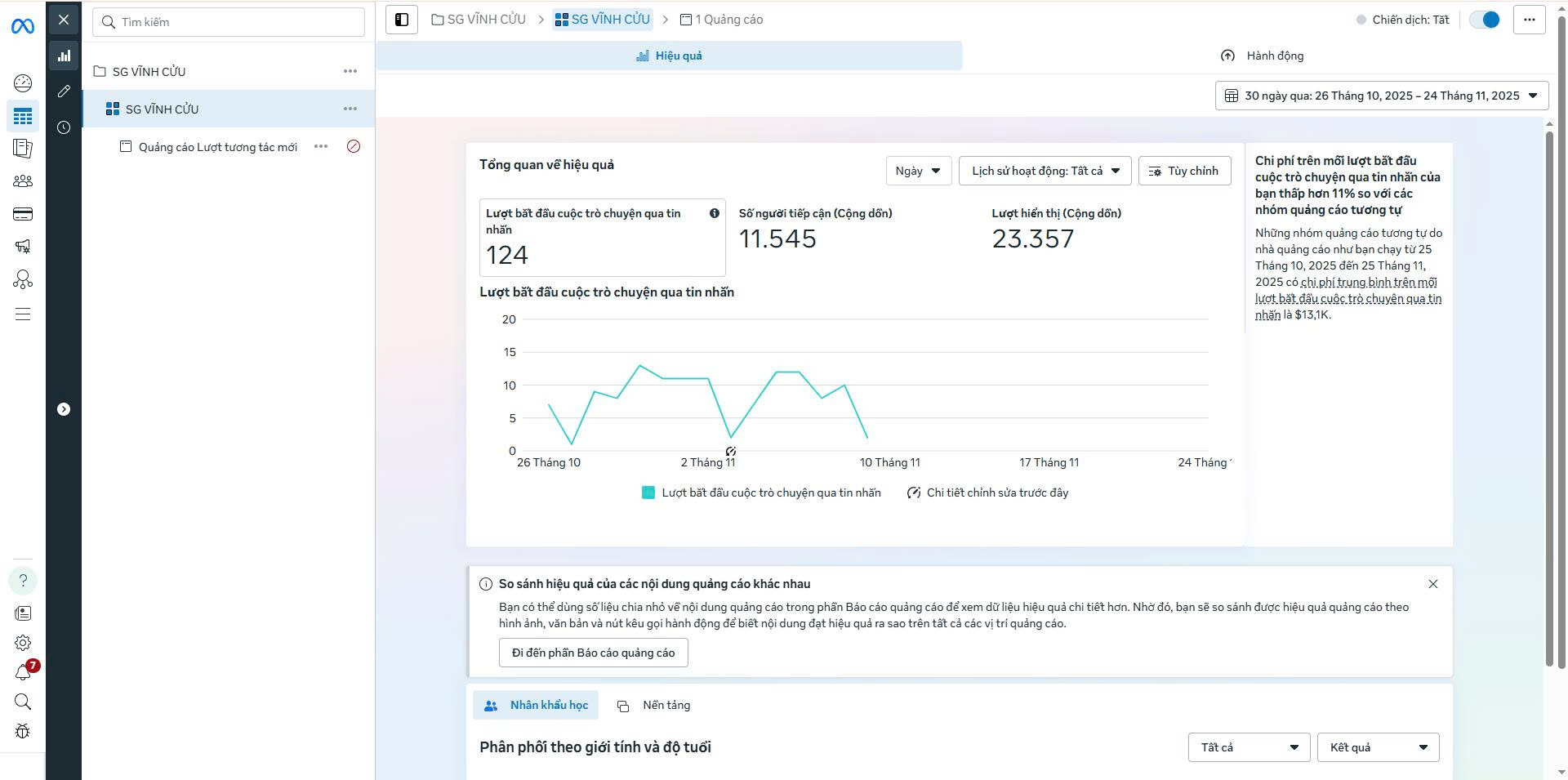Open the clock history icon in side panel
The height and width of the screenshot is (780, 1568).
point(64,127)
